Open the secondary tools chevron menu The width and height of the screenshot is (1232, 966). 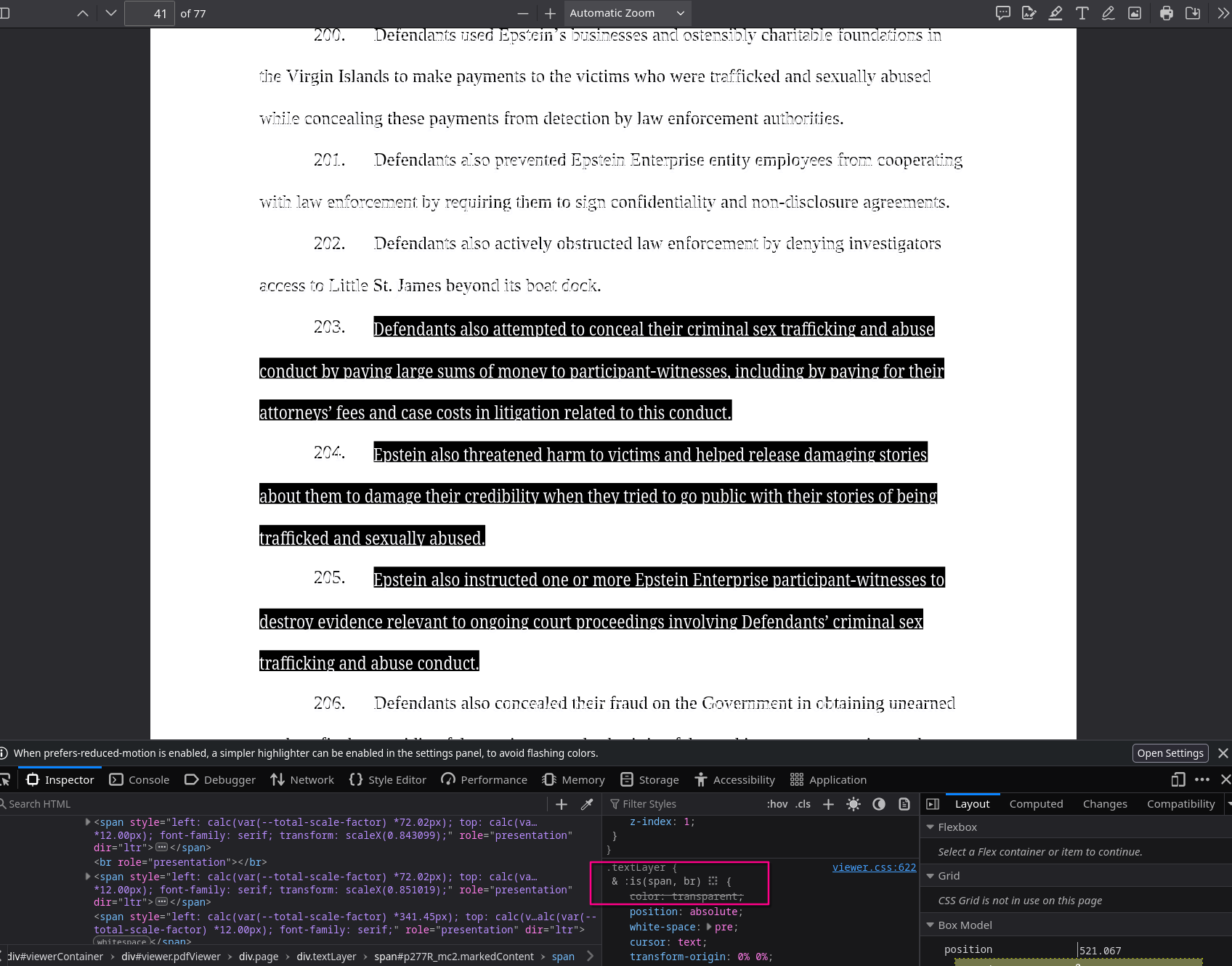click(1223, 13)
